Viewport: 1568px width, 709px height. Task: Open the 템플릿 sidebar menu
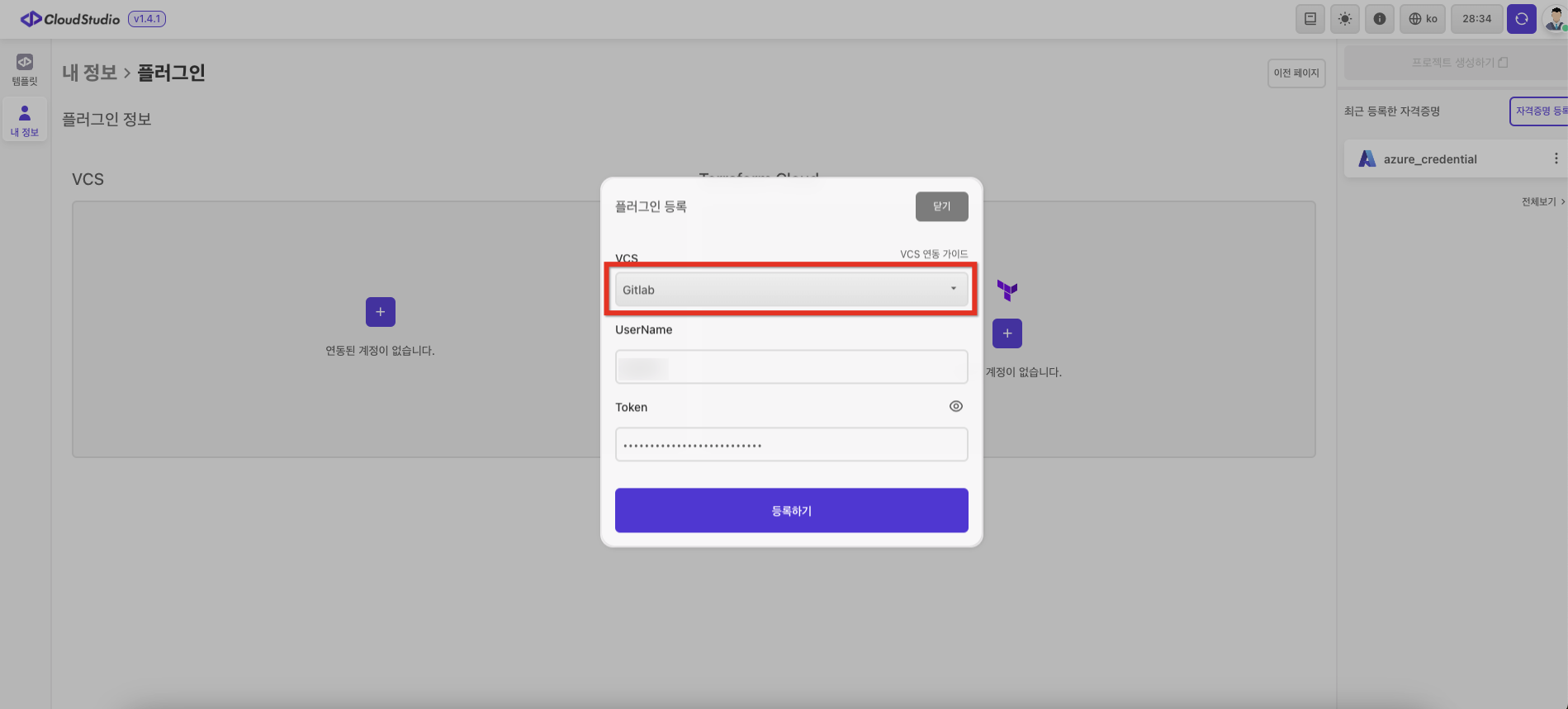(x=25, y=69)
